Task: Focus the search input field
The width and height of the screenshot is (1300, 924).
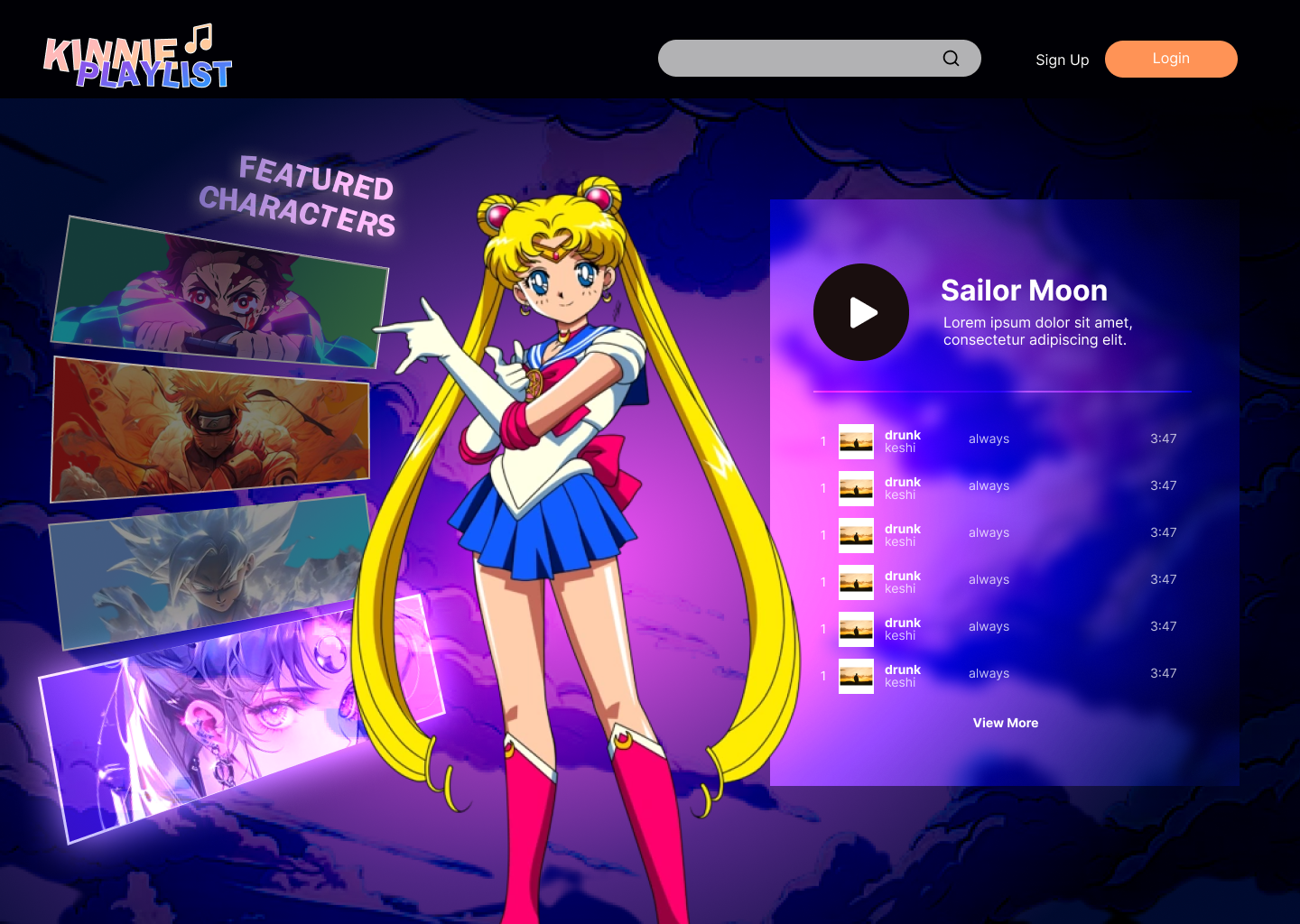Action: click(x=819, y=59)
